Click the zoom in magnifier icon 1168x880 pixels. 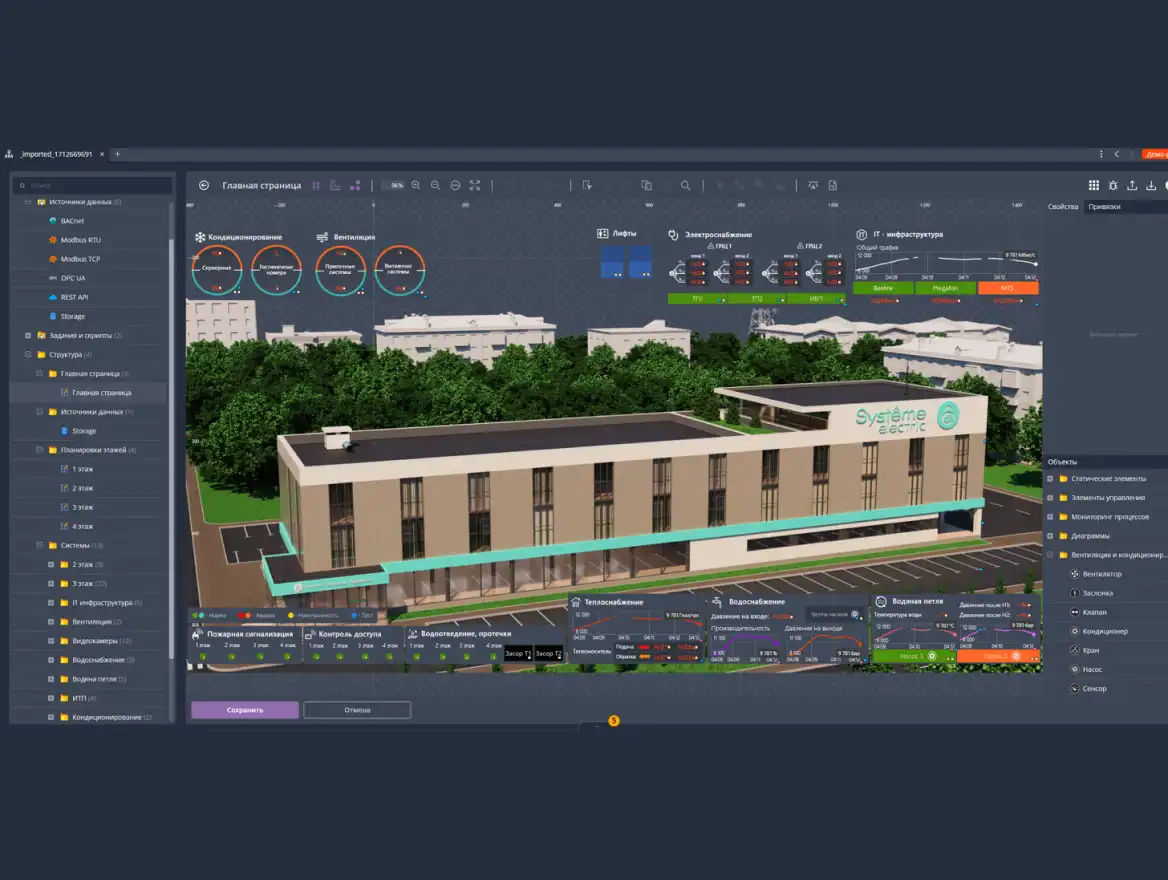416,185
